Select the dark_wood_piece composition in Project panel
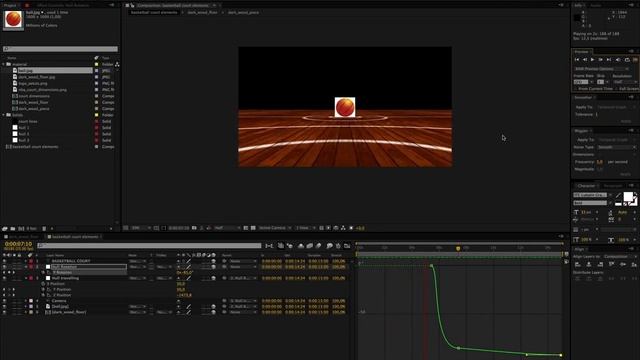 34,109
